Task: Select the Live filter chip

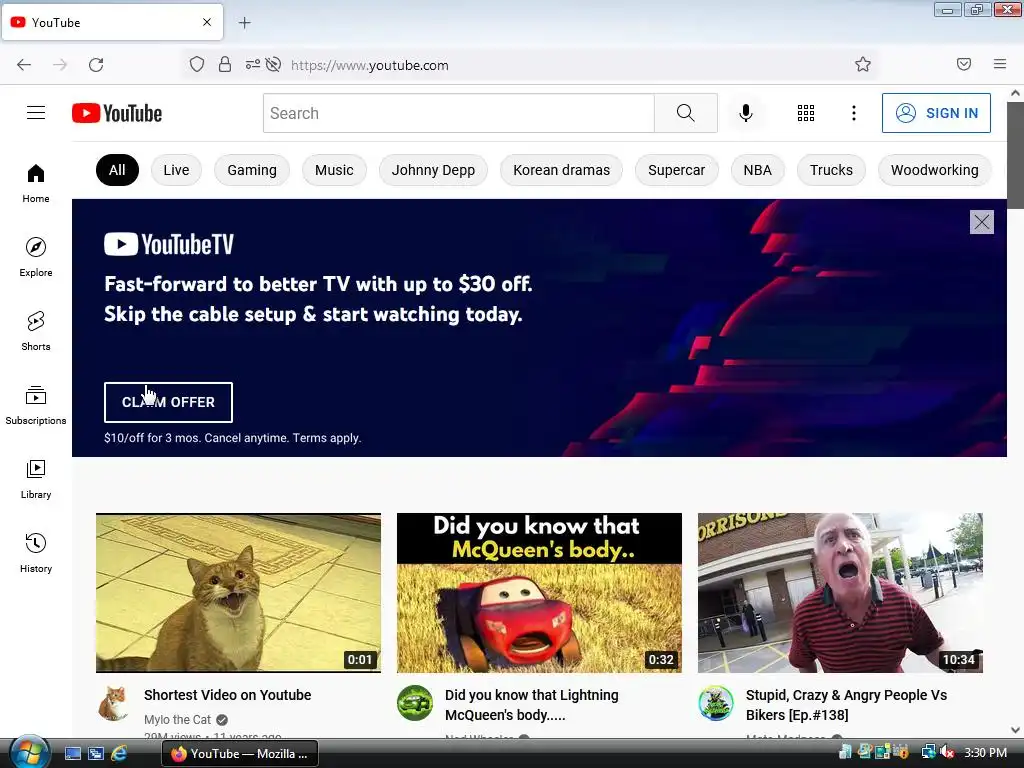Action: pyautogui.click(x=176, y=170)
